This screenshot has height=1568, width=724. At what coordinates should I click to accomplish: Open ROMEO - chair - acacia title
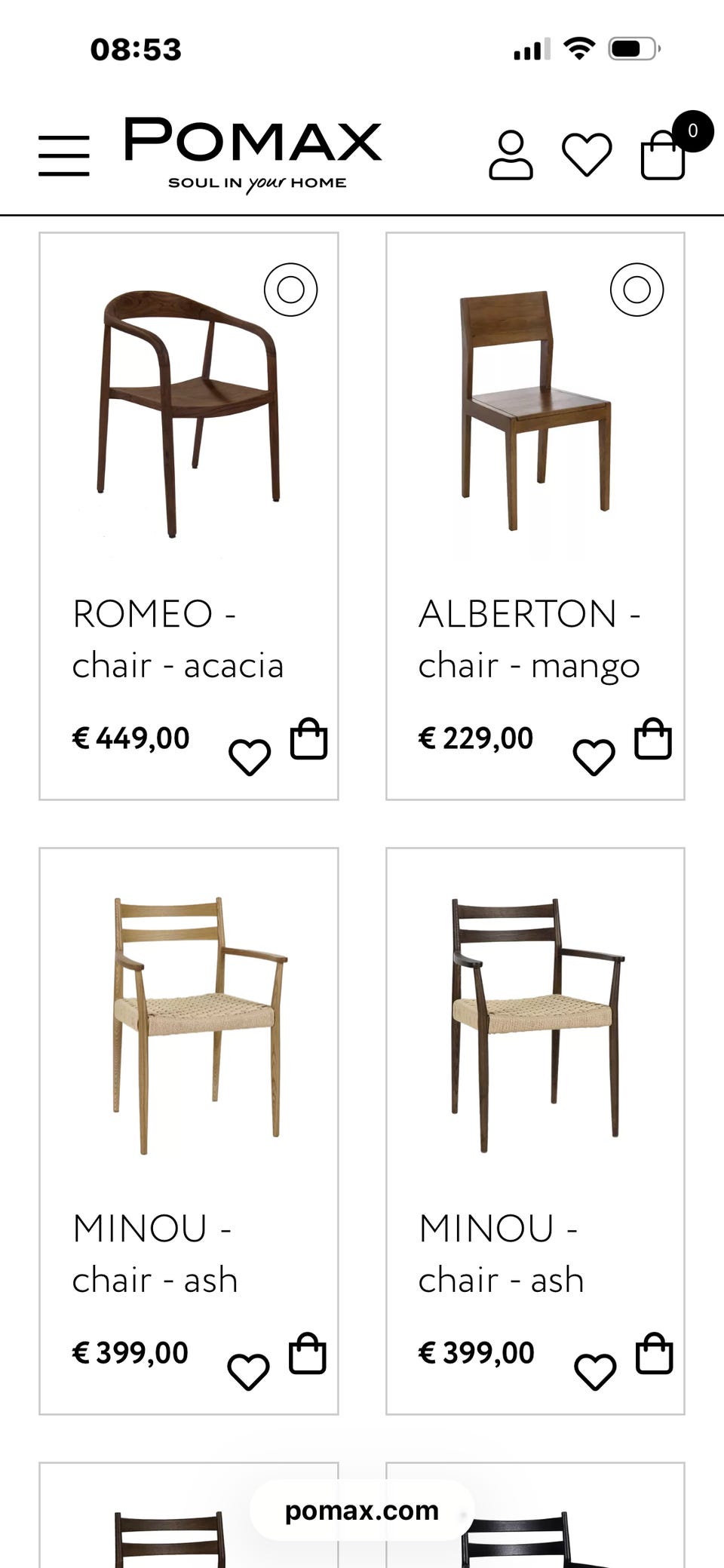(178, 640)
